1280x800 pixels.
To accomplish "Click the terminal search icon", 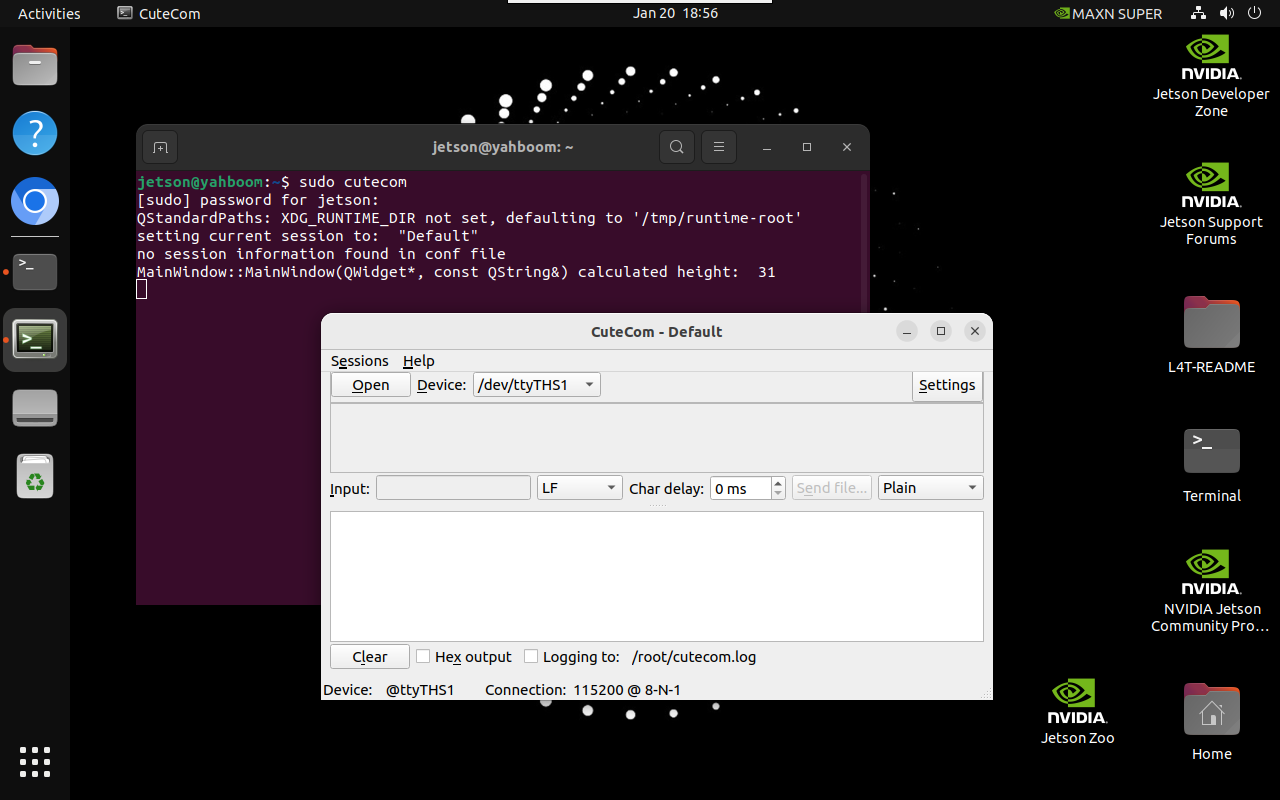I will 677,147.
